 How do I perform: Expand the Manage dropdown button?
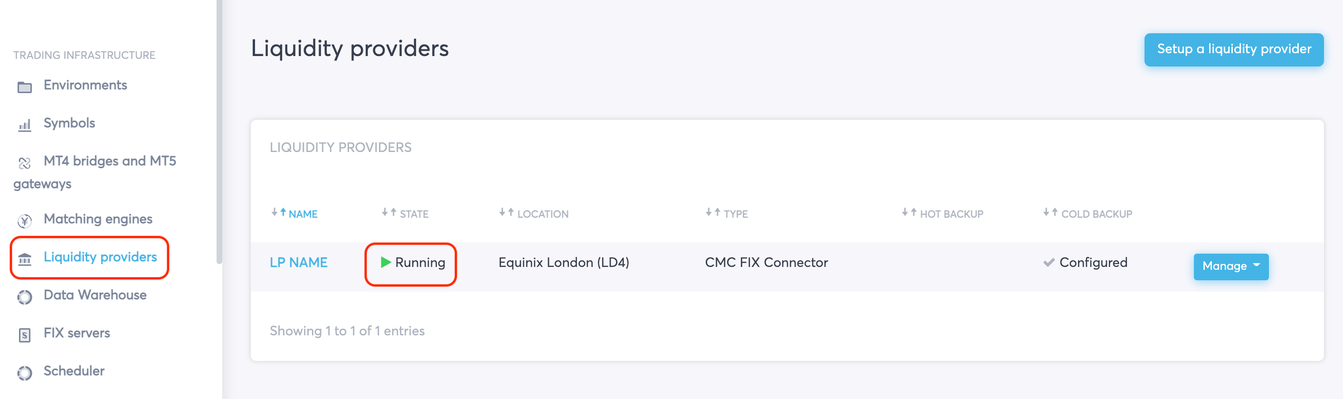pos(1231,266)
